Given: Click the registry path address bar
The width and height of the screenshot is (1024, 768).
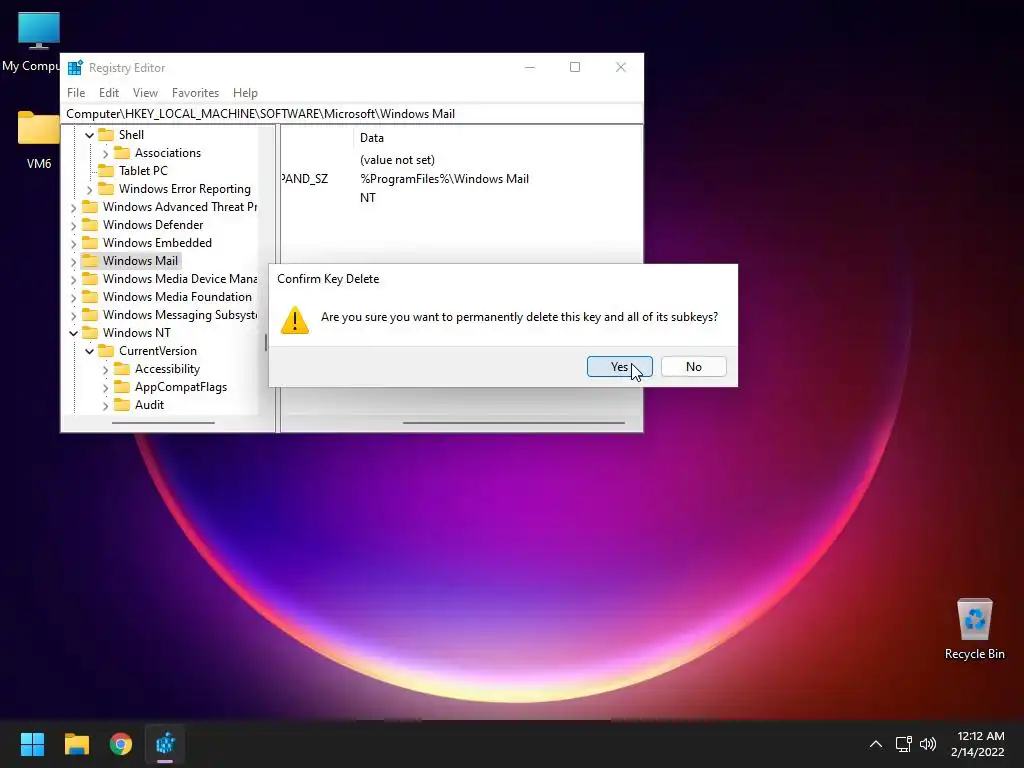Looking at the screenshot, I should (x=351, y=114).
